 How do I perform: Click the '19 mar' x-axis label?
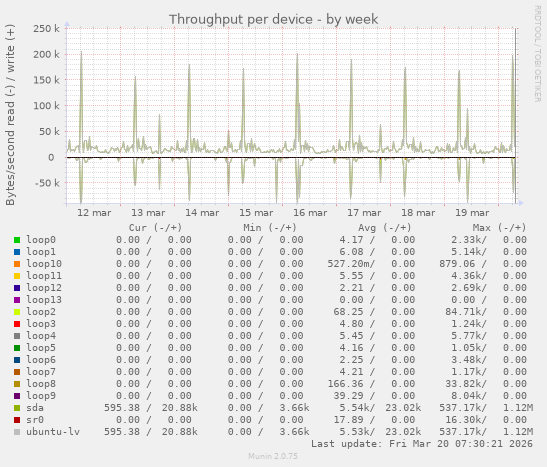pos(472,213)
